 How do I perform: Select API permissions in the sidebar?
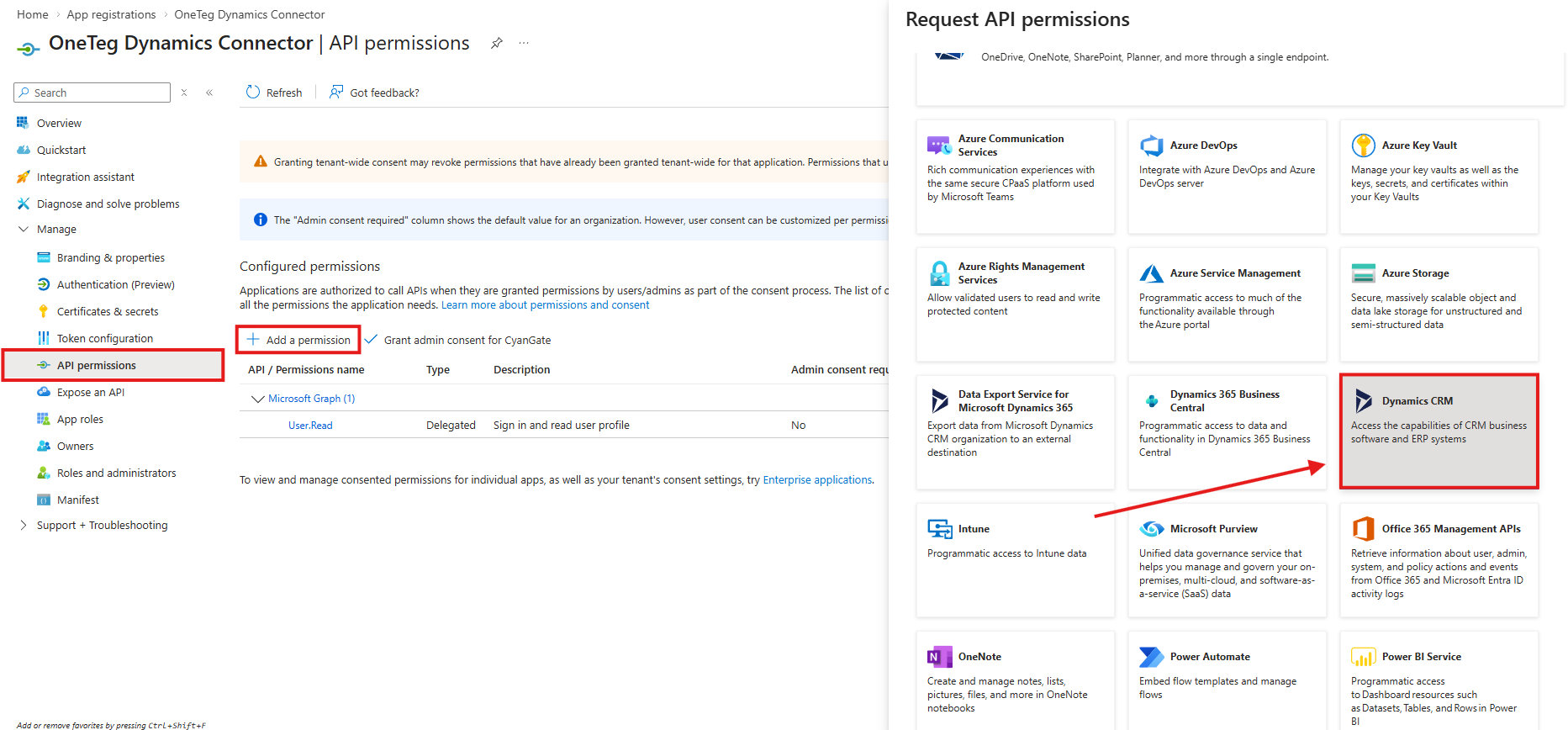tap(113, 365)
